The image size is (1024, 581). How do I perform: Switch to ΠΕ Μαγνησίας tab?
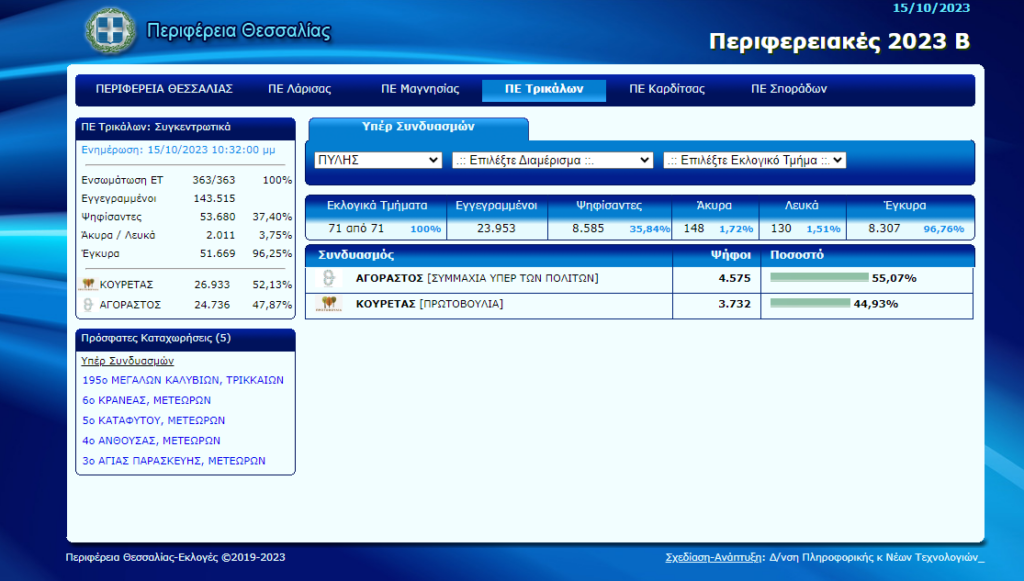(420, 89)
